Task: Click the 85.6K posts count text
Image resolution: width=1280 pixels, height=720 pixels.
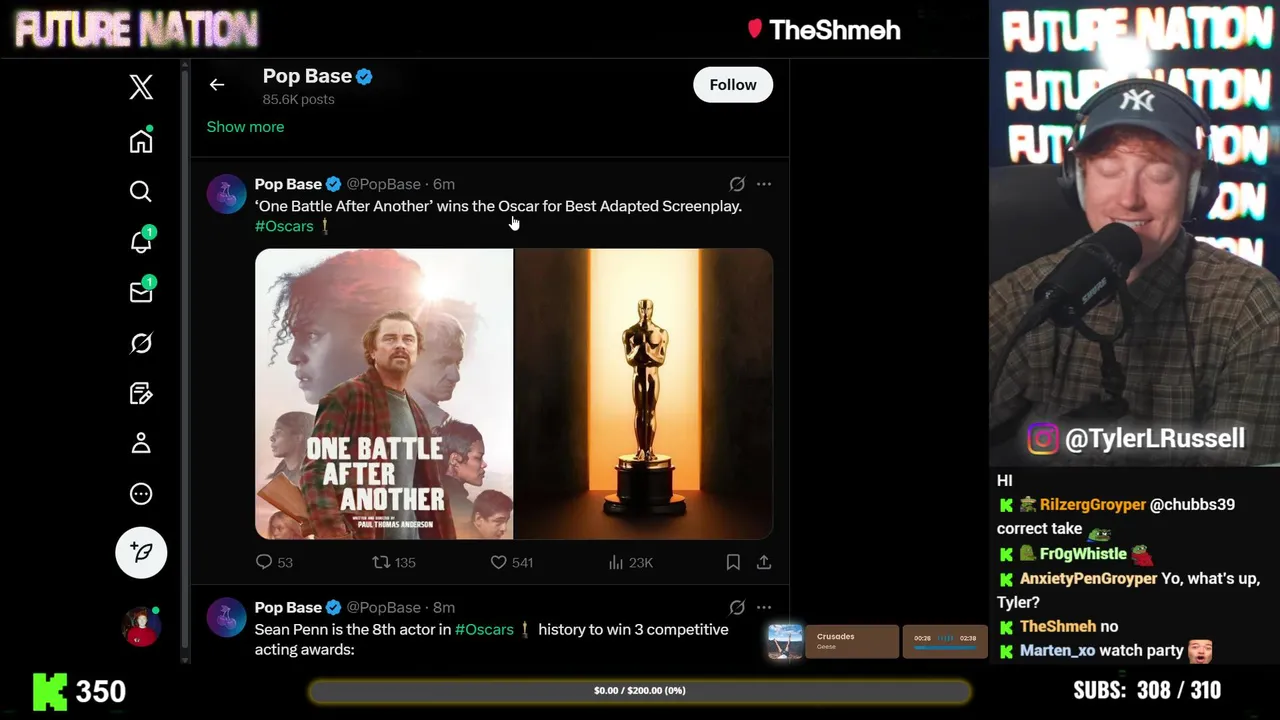Action: pyautogui.click(x=298, y=100)
